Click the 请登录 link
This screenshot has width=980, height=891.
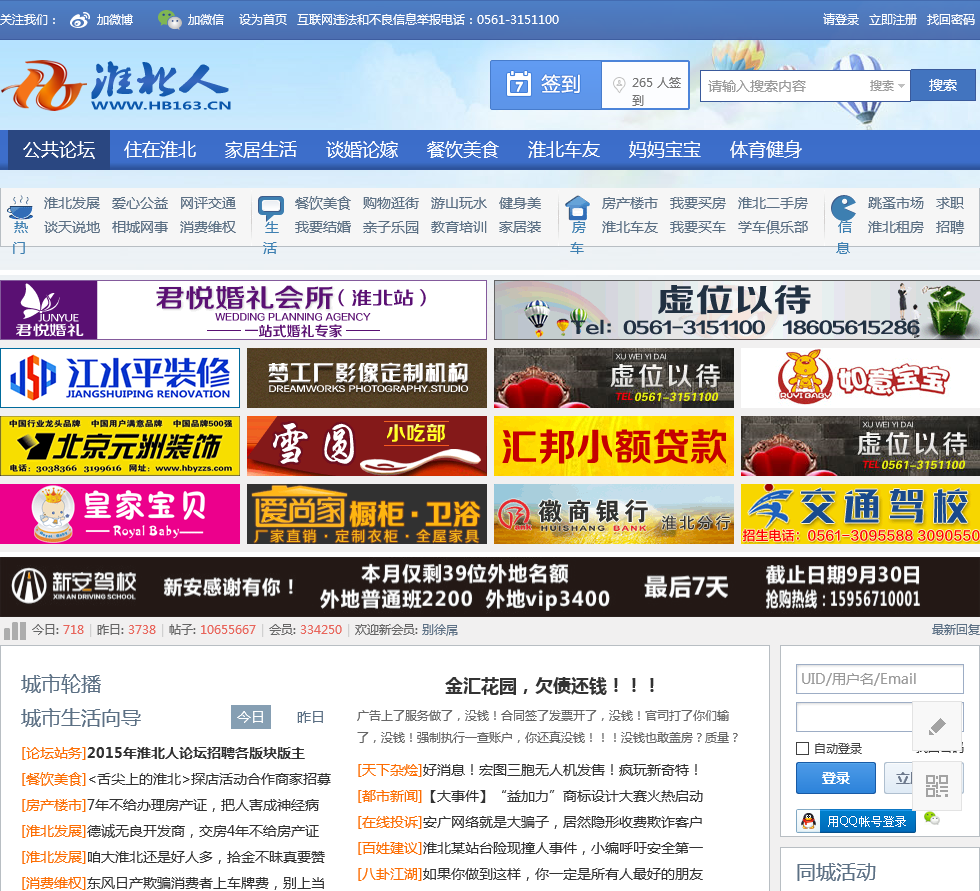point(841,20)
